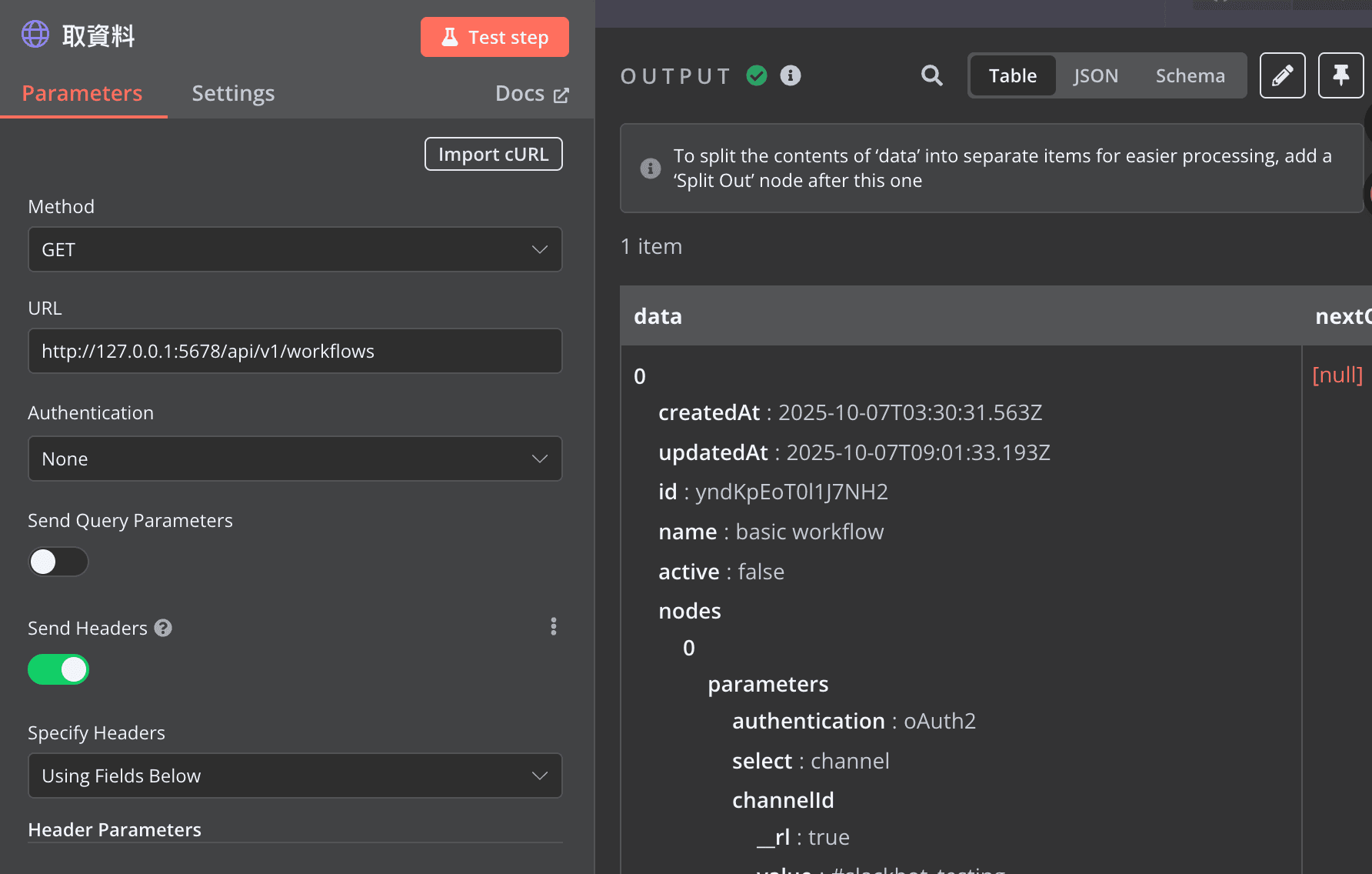
Task: Click the pencil edit output icon
Action: click(x=1282, y=75)
